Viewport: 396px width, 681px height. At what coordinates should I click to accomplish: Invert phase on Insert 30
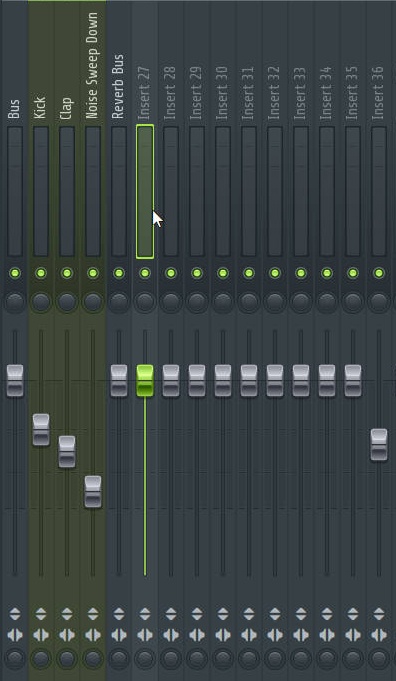(x=223, y=614)
